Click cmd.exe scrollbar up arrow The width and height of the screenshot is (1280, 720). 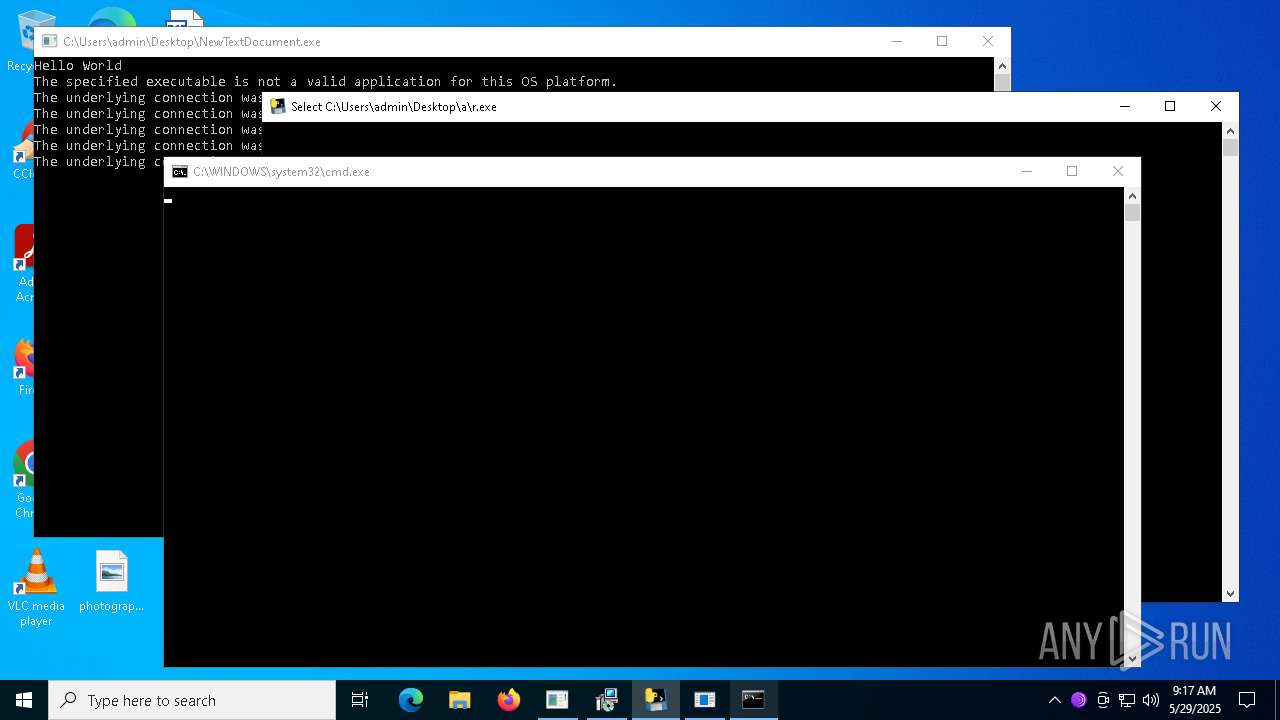[1132, 196]
